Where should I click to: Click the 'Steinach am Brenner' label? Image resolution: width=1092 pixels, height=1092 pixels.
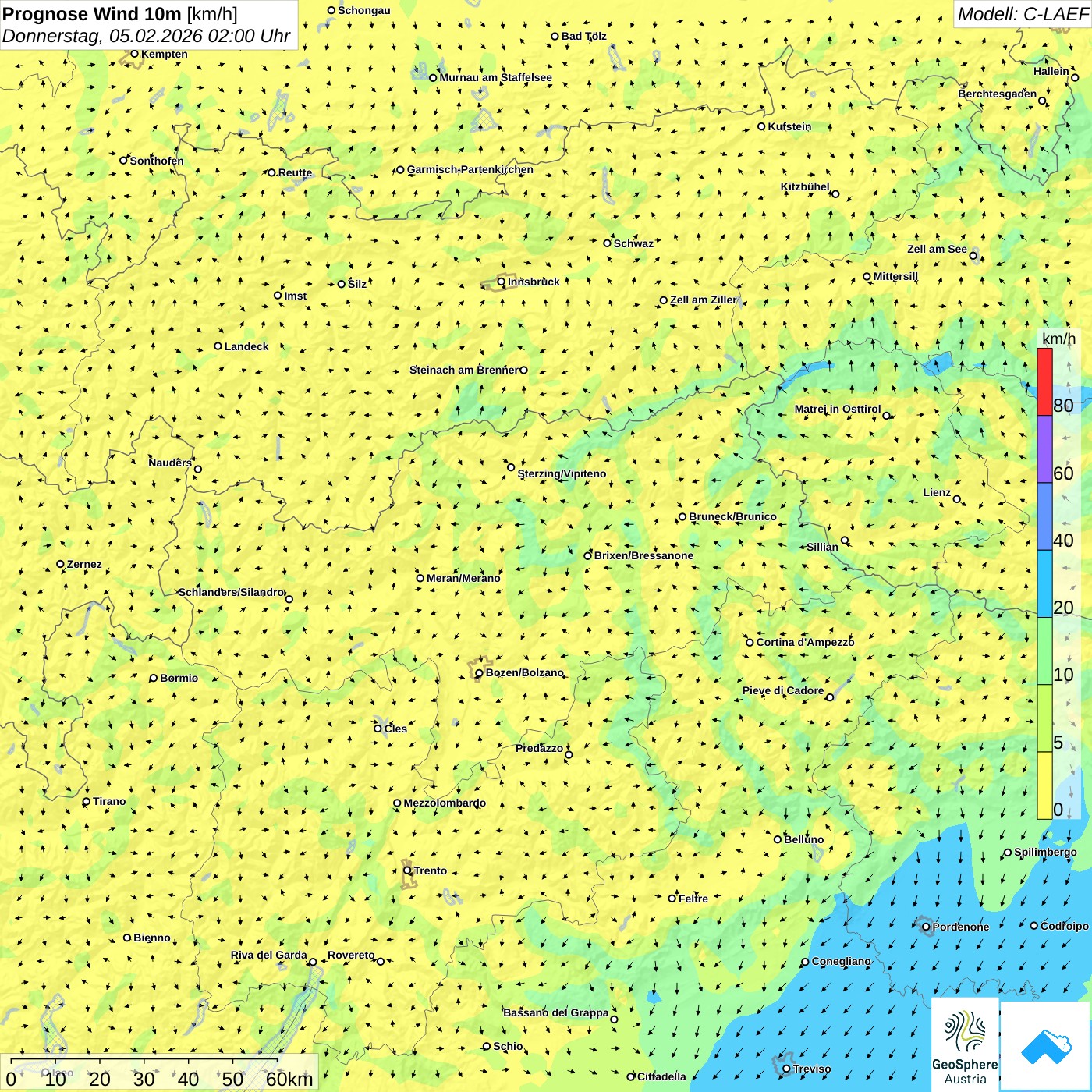(x=463, y=370)
